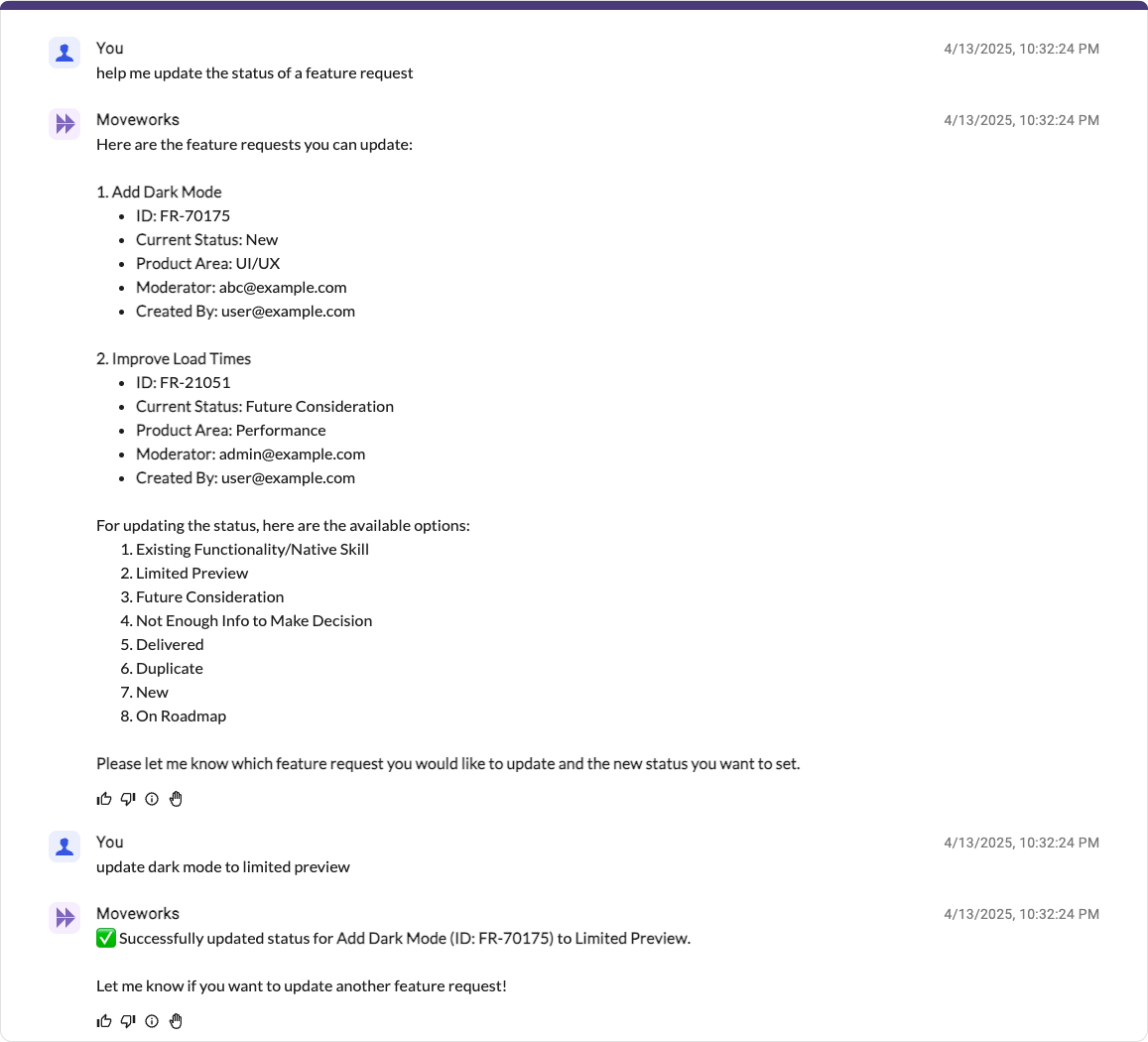Click 'help me update the status of a feature request'
The height and width of the screenshot is (1042, 1148).
(x=255, y=73)
